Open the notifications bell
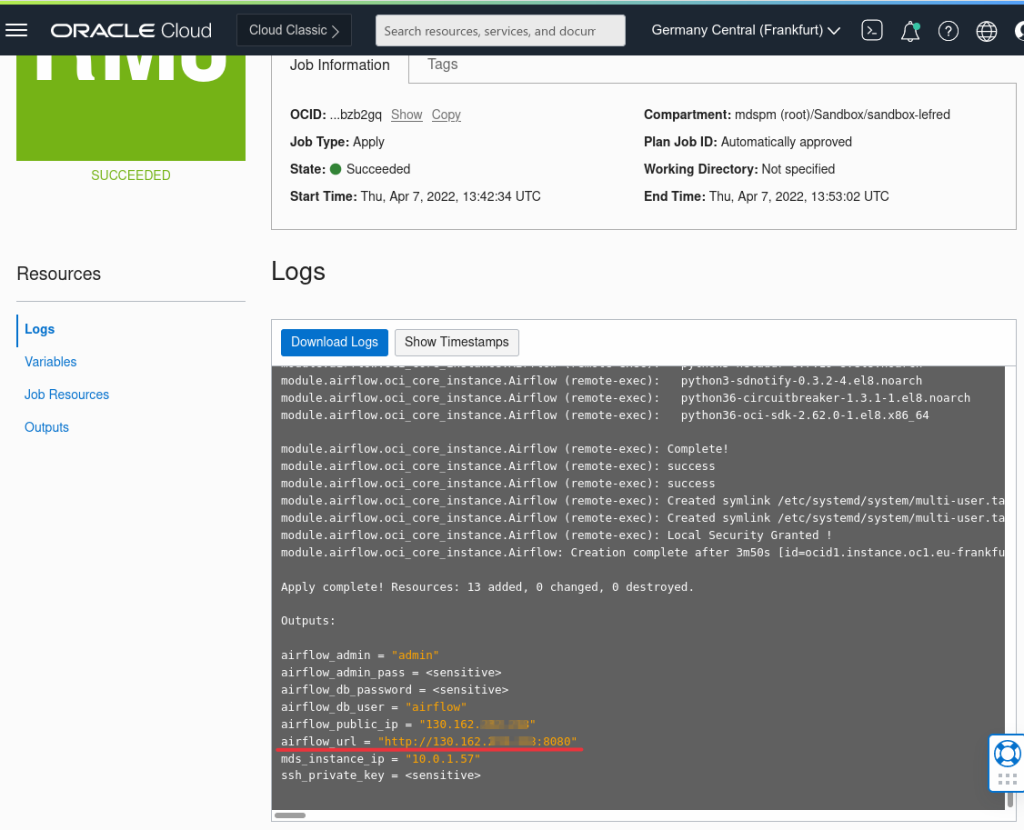This screenshot has width=1024, height=830. point(910,30)
